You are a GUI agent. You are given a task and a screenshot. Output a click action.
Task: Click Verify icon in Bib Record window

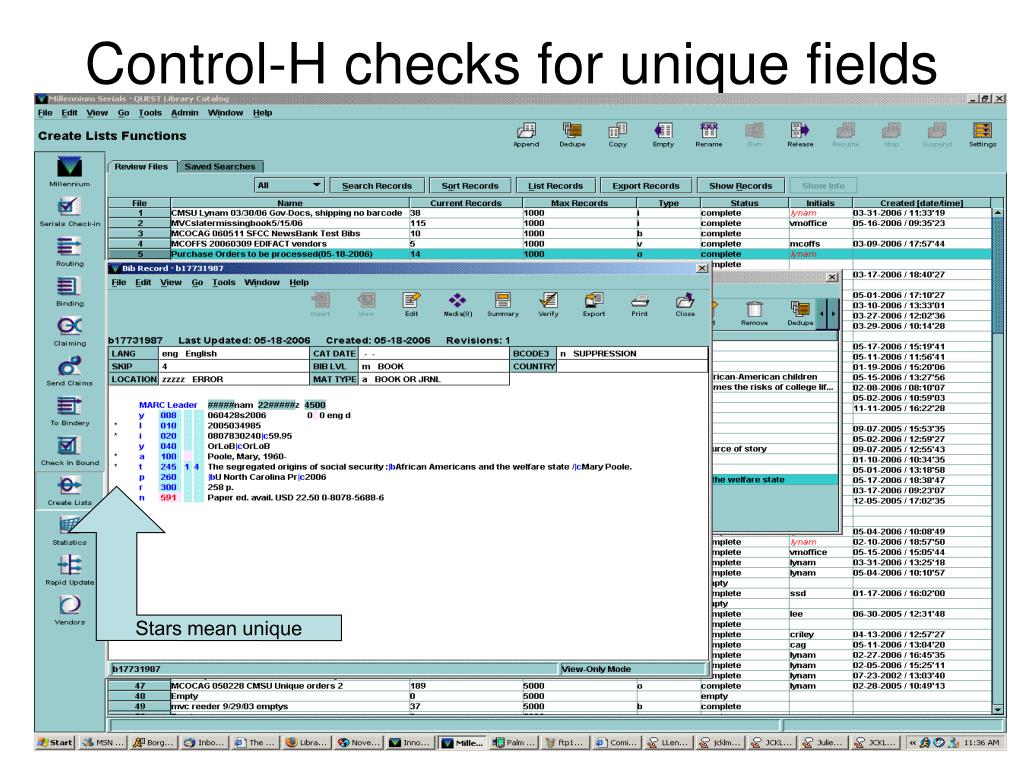(549, 304)
